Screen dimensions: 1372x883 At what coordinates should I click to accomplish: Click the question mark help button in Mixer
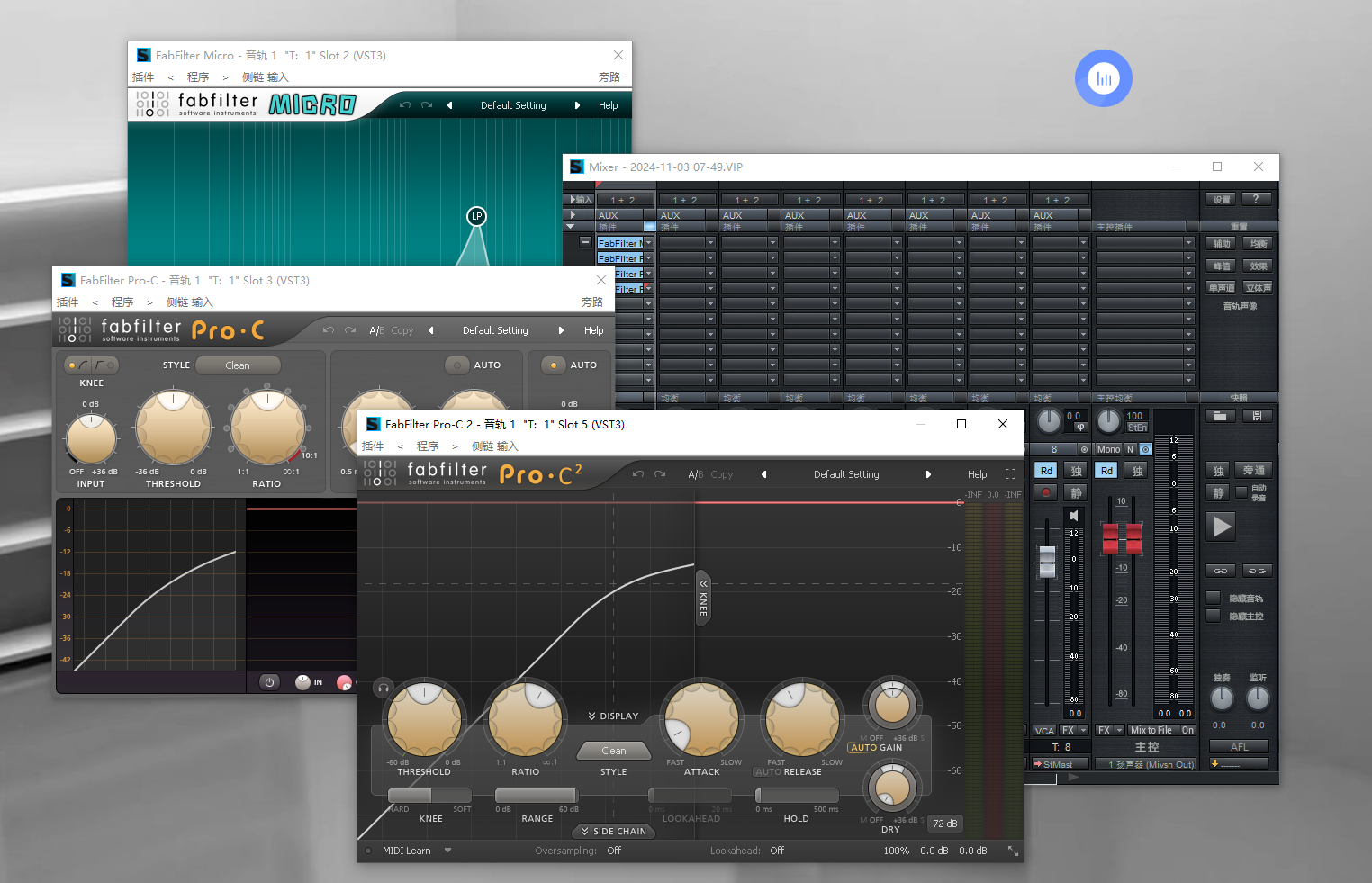click(x=1256, y=199)
